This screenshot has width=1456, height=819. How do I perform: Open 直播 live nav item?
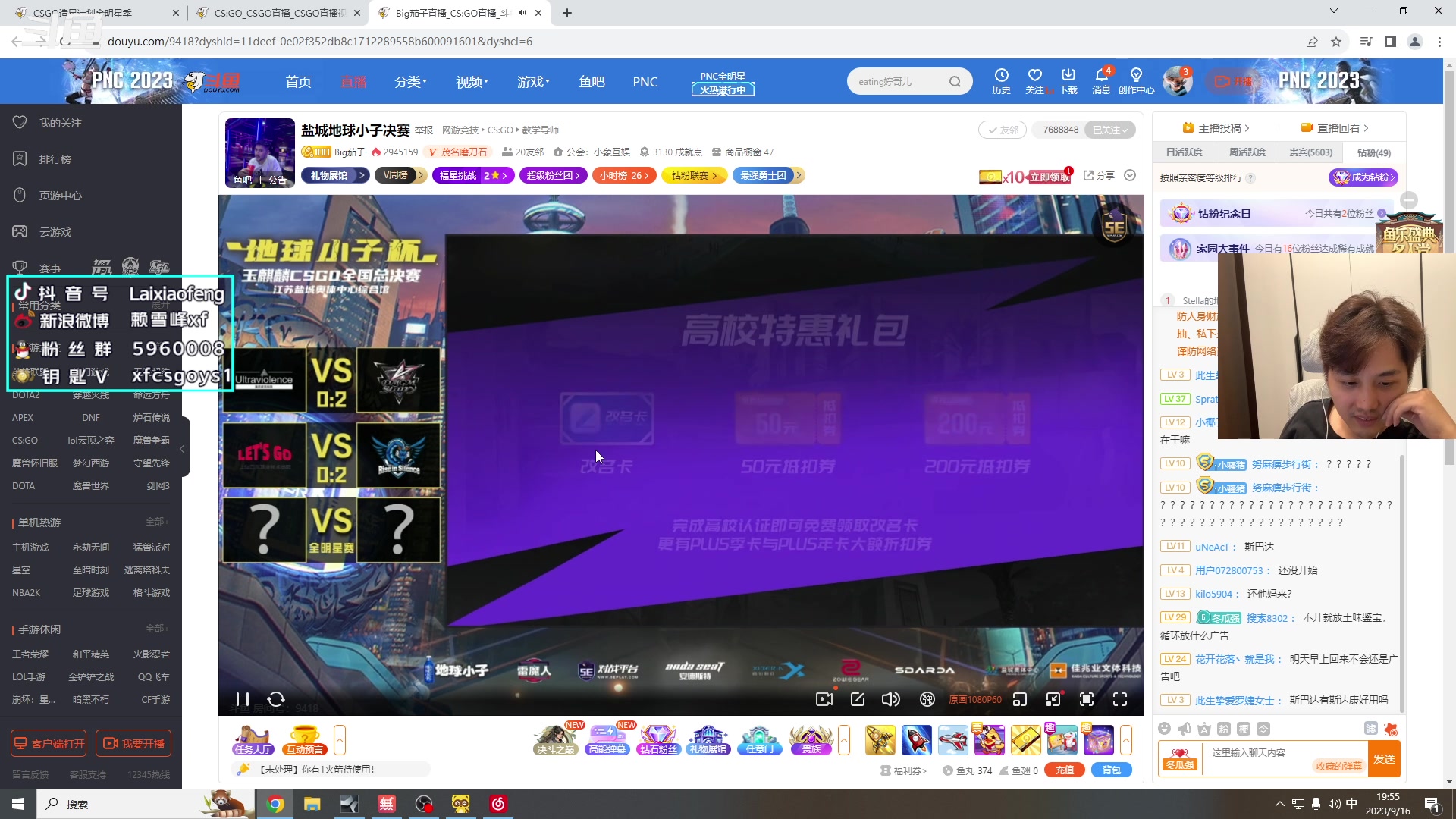coord(353,82)
